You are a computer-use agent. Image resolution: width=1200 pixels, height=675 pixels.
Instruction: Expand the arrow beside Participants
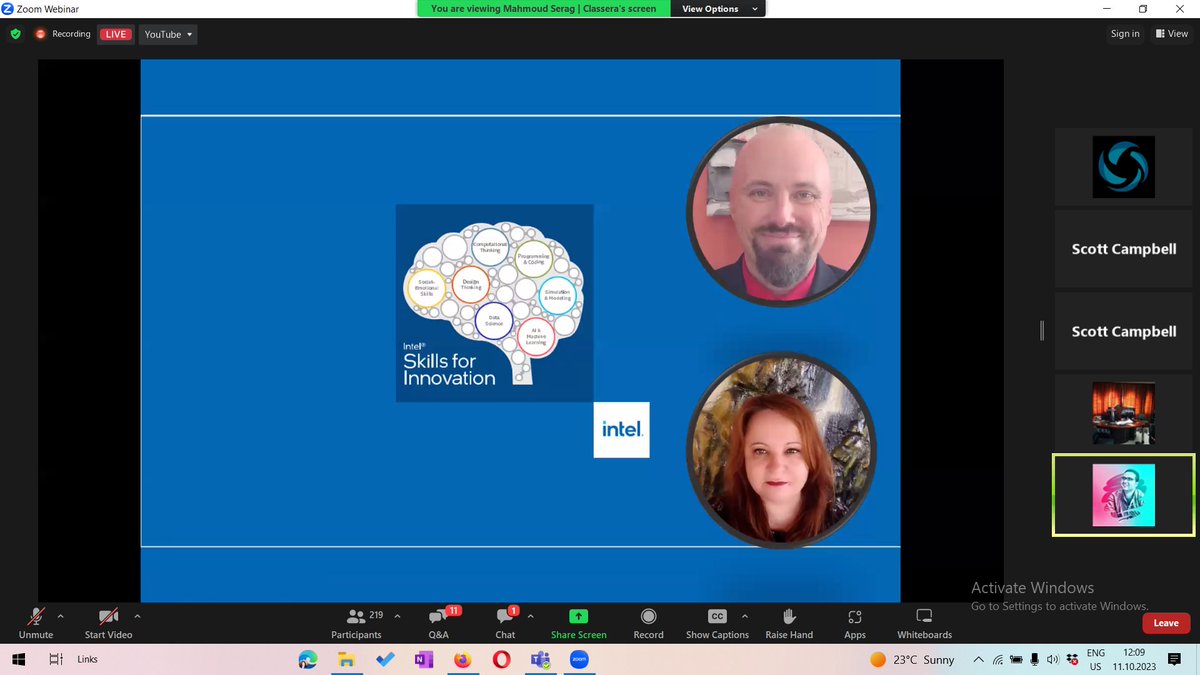397,616
